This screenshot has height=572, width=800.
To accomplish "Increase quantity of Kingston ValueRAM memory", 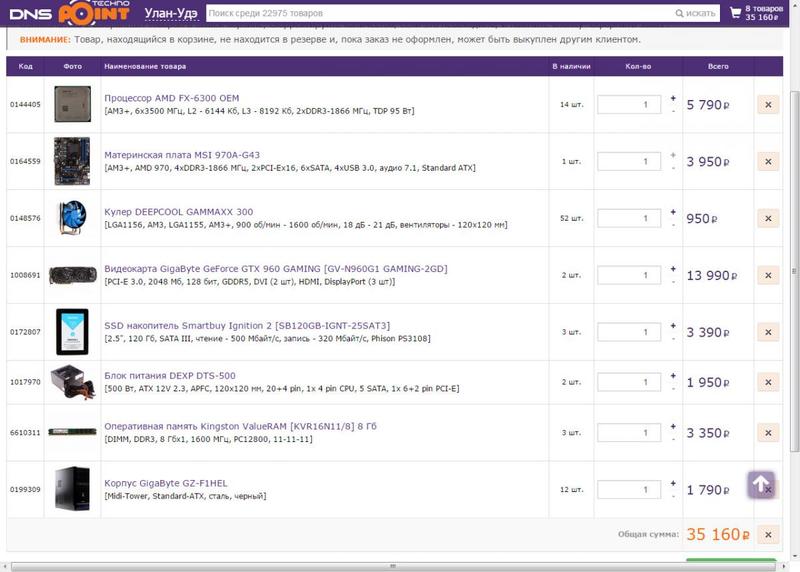I will 673,426.
